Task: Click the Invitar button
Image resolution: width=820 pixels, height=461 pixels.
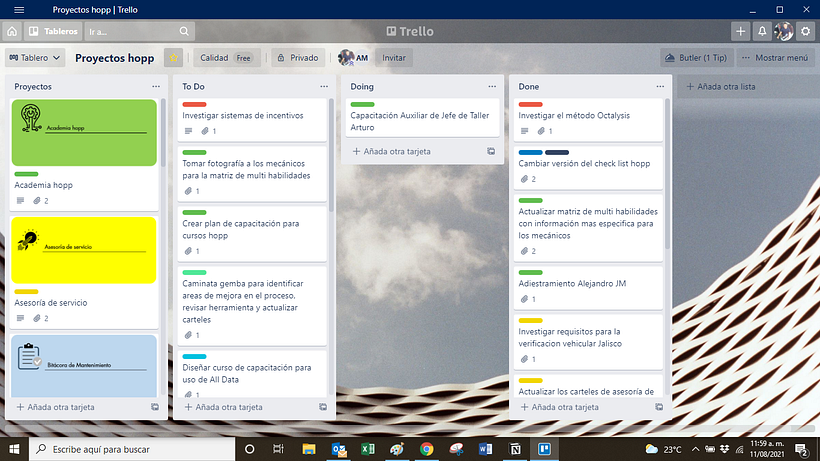Action: (394, 58)
